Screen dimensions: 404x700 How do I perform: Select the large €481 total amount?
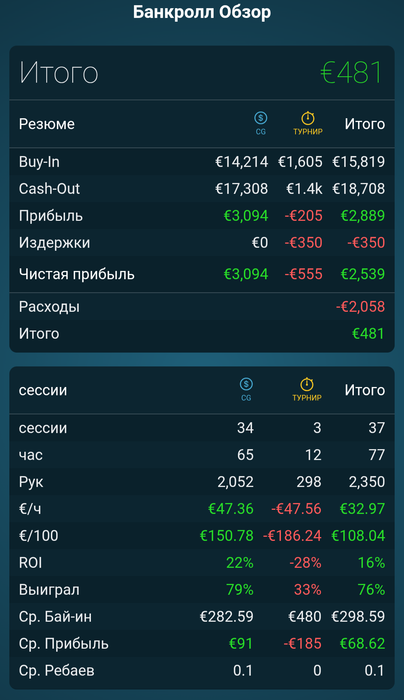pos(352,72)
